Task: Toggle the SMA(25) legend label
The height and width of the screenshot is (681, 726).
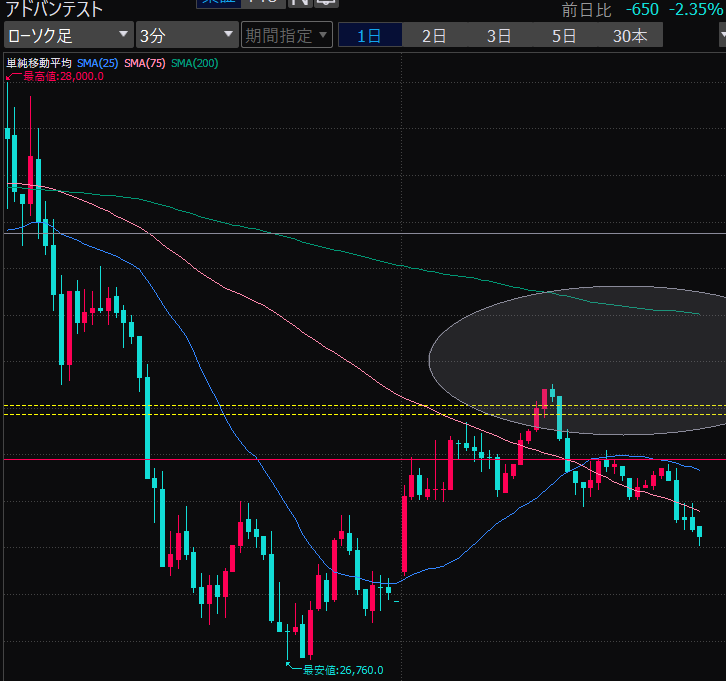Action: point(98,63)
